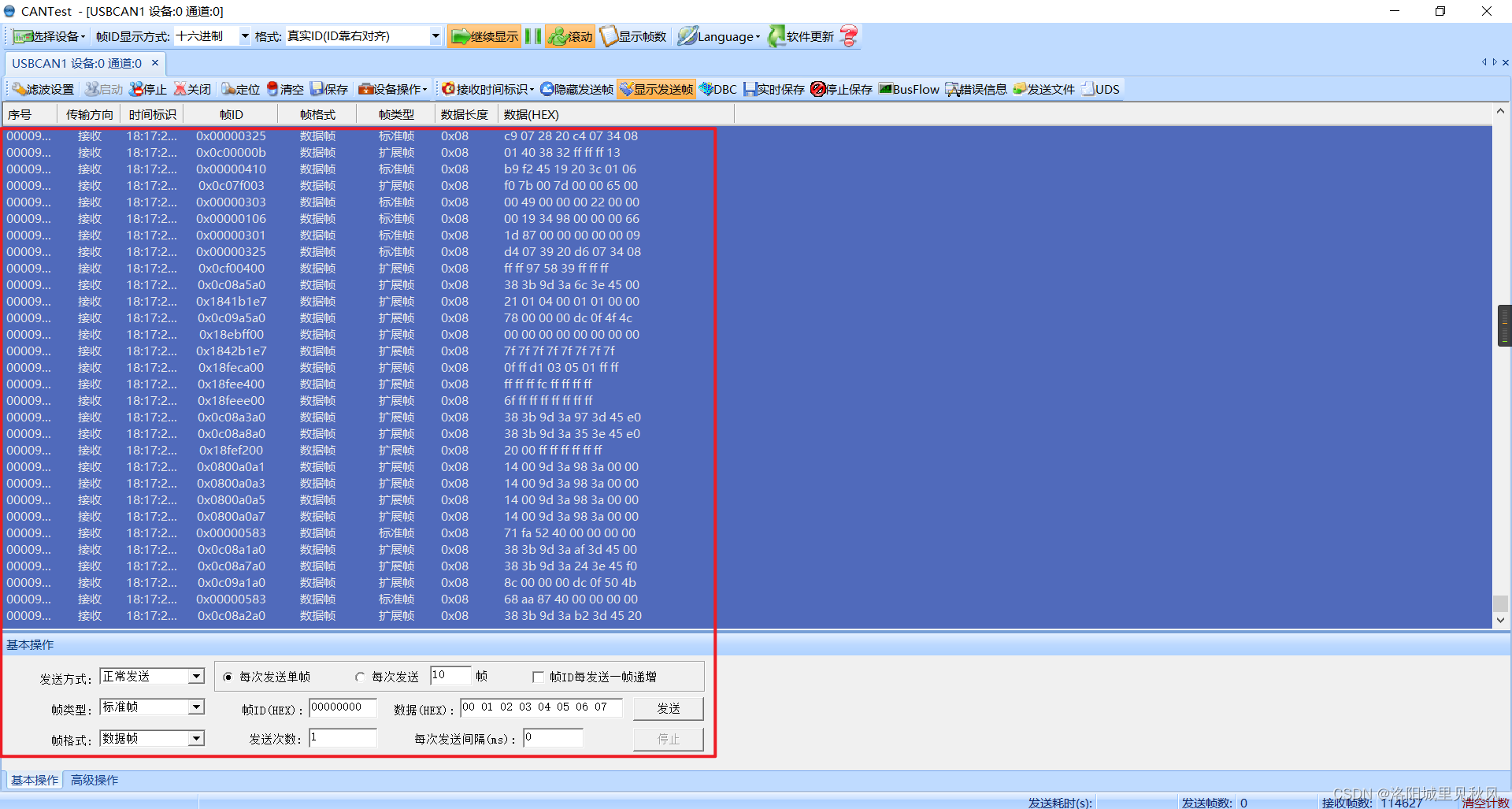Click the pause bars icon next to 继续显示
The image size is (1512, 809).
point(533,36)
